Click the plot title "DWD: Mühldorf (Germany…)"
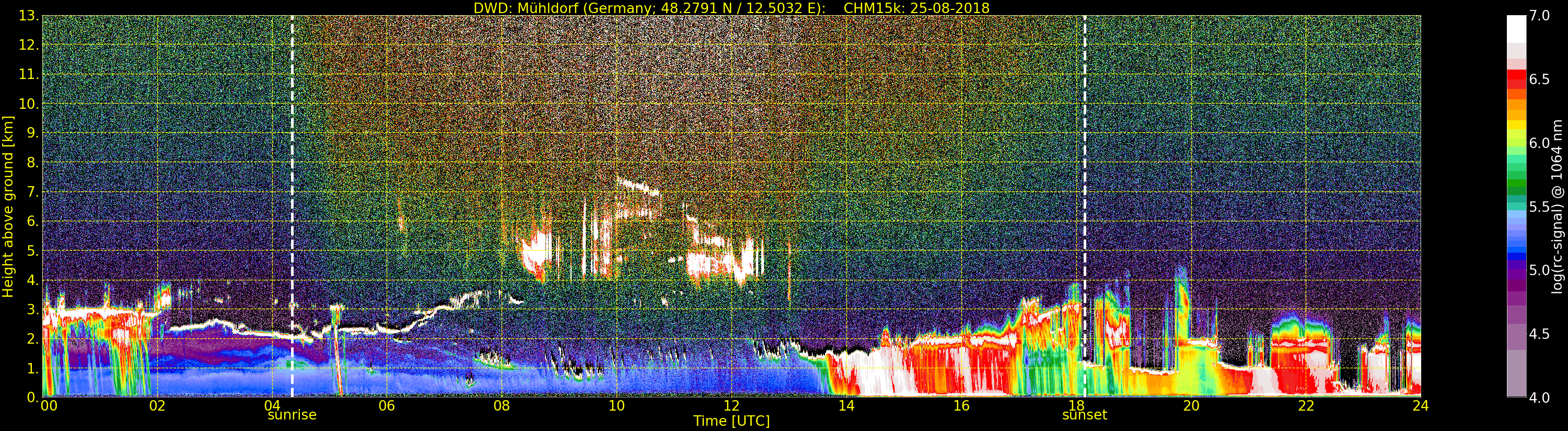Image resolution: width=1568 pixels, height=431 pixels. click(731, 8)
